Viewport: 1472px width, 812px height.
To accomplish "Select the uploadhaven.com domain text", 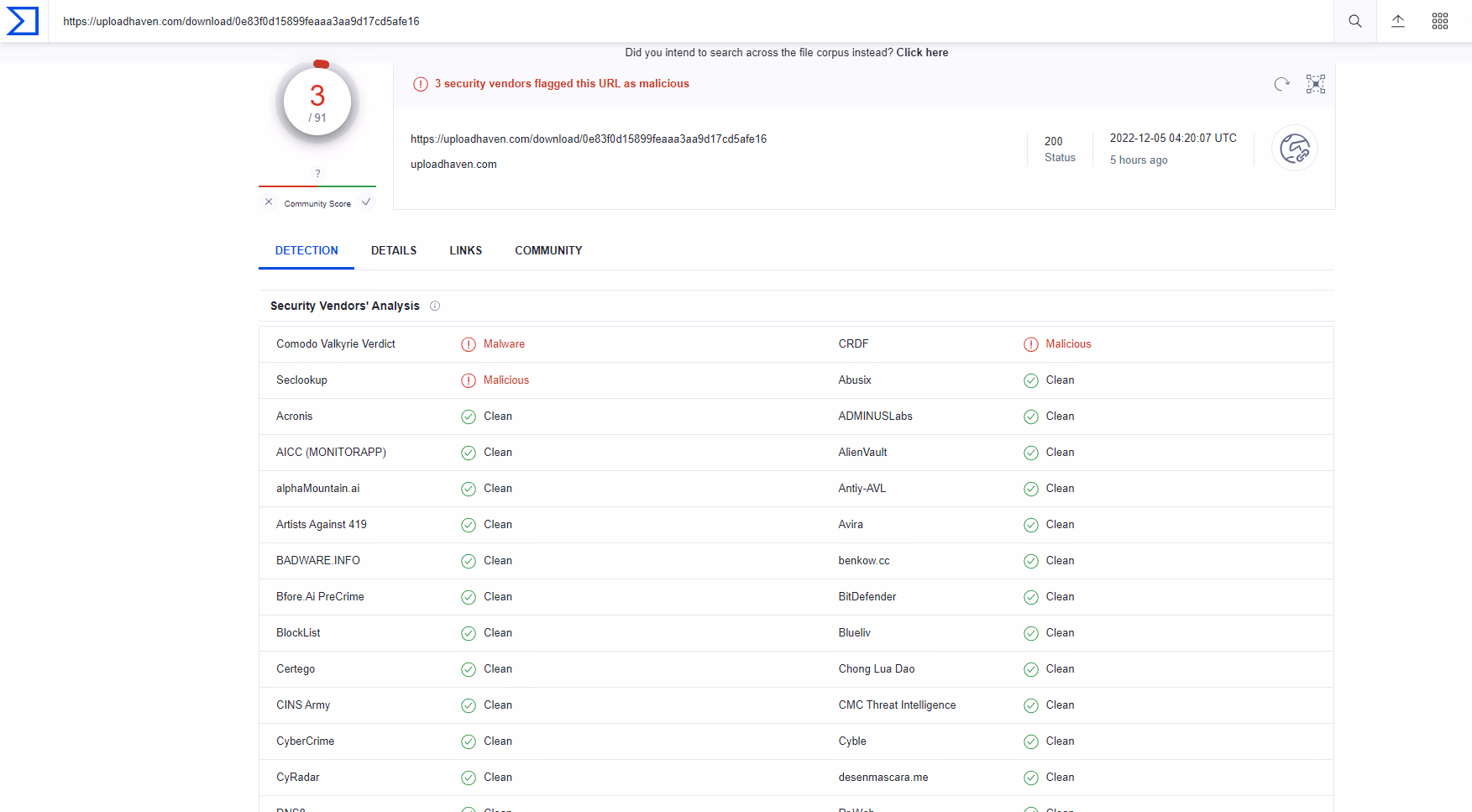I will pos(453,165).
